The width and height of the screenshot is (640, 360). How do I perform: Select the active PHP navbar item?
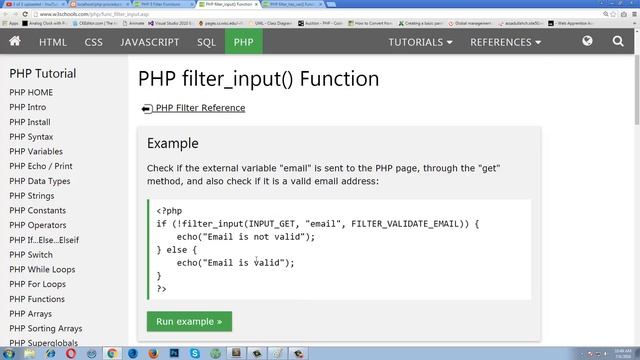244,42
